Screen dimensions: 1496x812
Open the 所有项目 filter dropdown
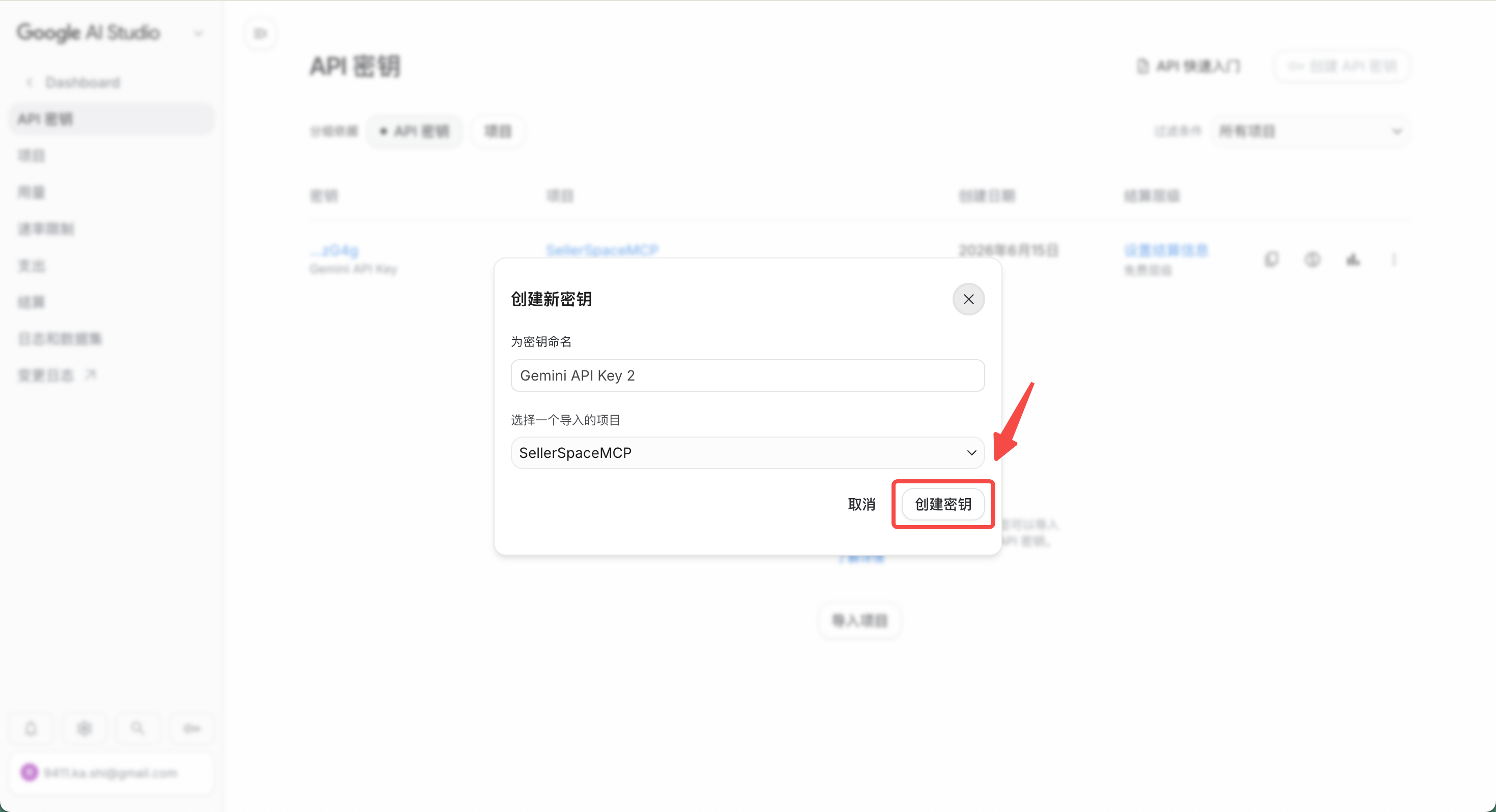coord(1310,131)
